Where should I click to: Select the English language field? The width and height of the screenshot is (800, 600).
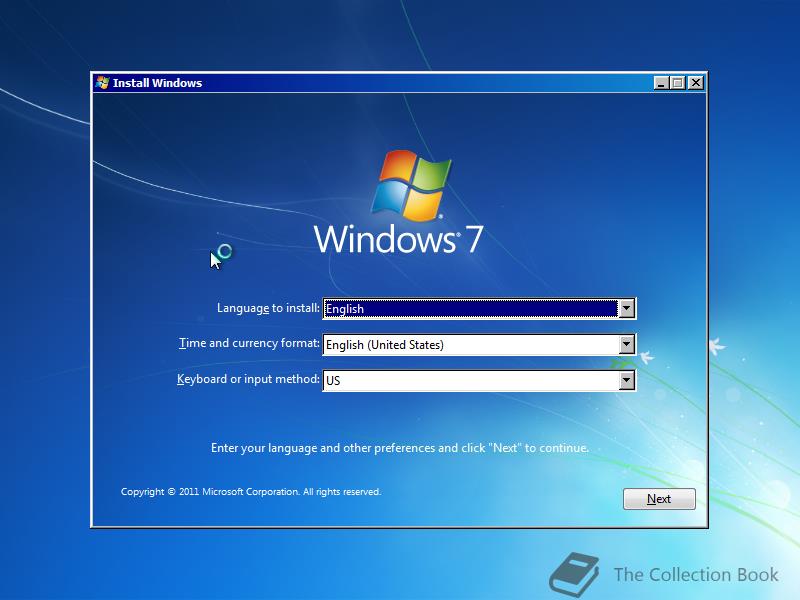479,309
